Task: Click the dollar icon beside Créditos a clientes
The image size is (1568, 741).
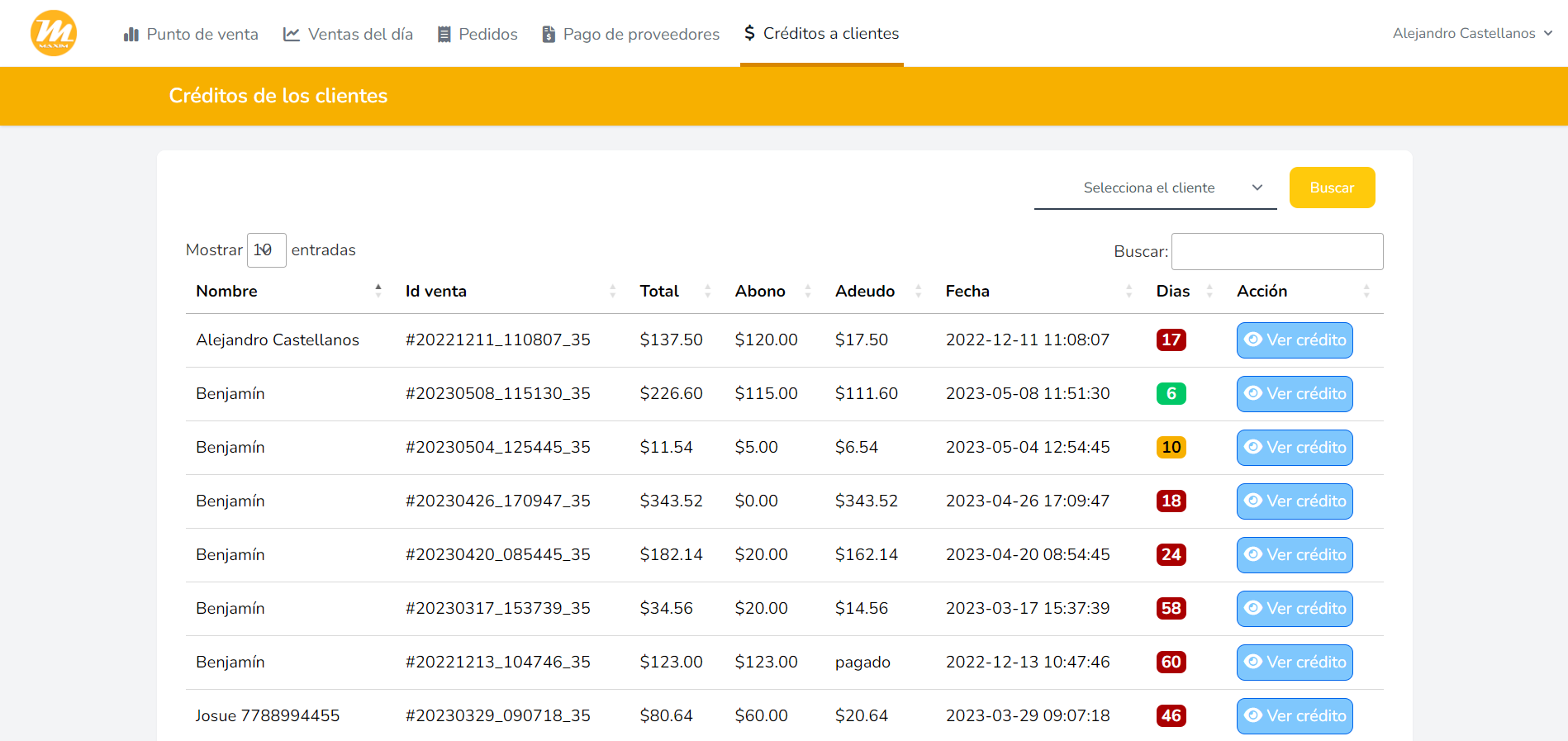Action: point(749,33)
